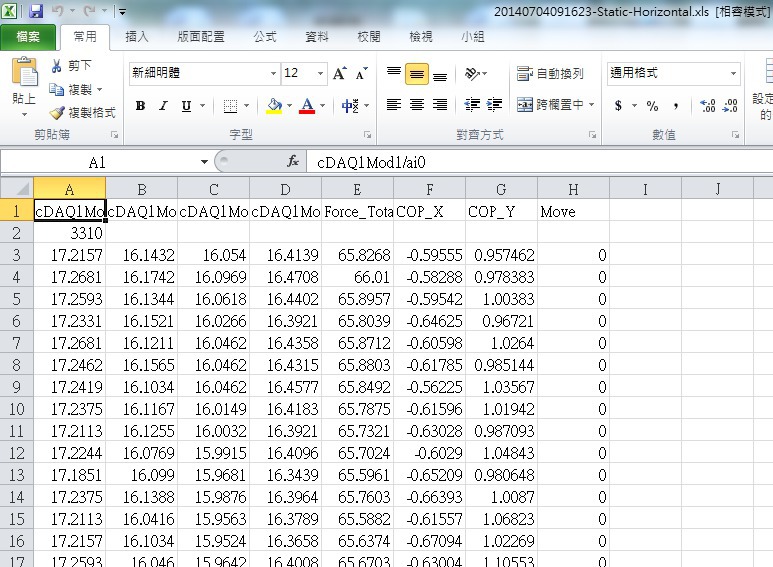Click the green 檔案 file button
This screenshot has height=567, width=773.
pyautogui.click(x=28, y=37)
